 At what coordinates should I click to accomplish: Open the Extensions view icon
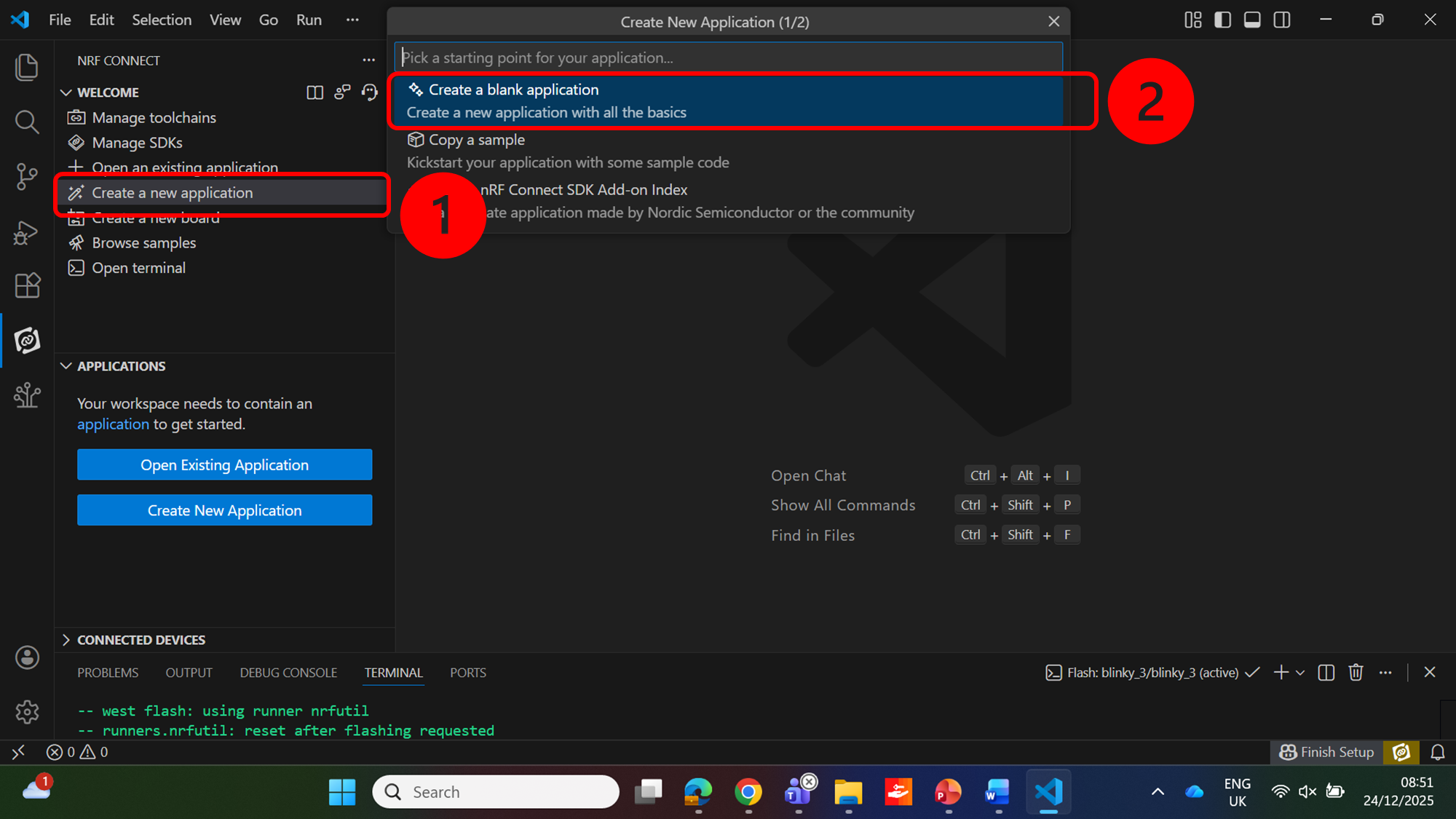point(27,285)
